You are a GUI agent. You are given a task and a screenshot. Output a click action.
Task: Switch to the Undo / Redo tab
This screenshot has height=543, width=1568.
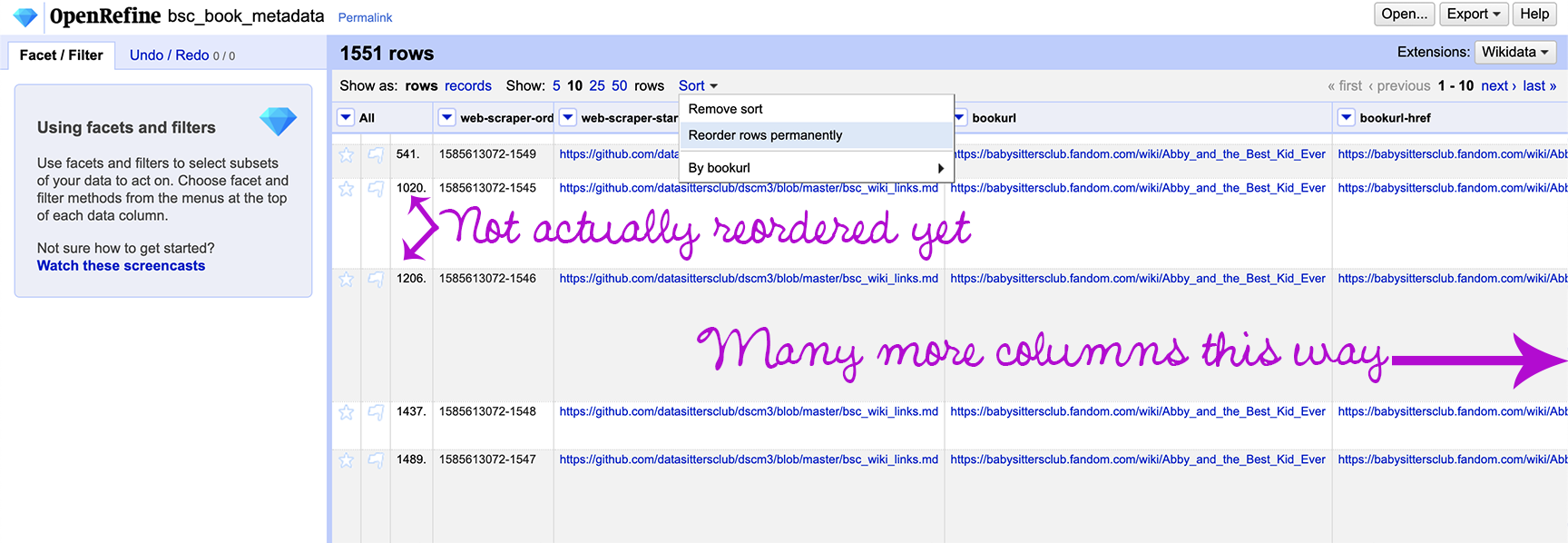click(x=182, y=55)
